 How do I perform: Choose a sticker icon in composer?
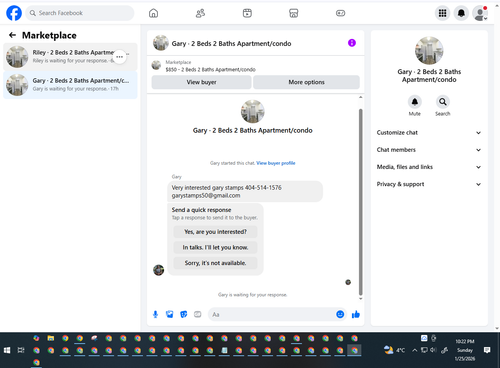[x=184, y=314]
